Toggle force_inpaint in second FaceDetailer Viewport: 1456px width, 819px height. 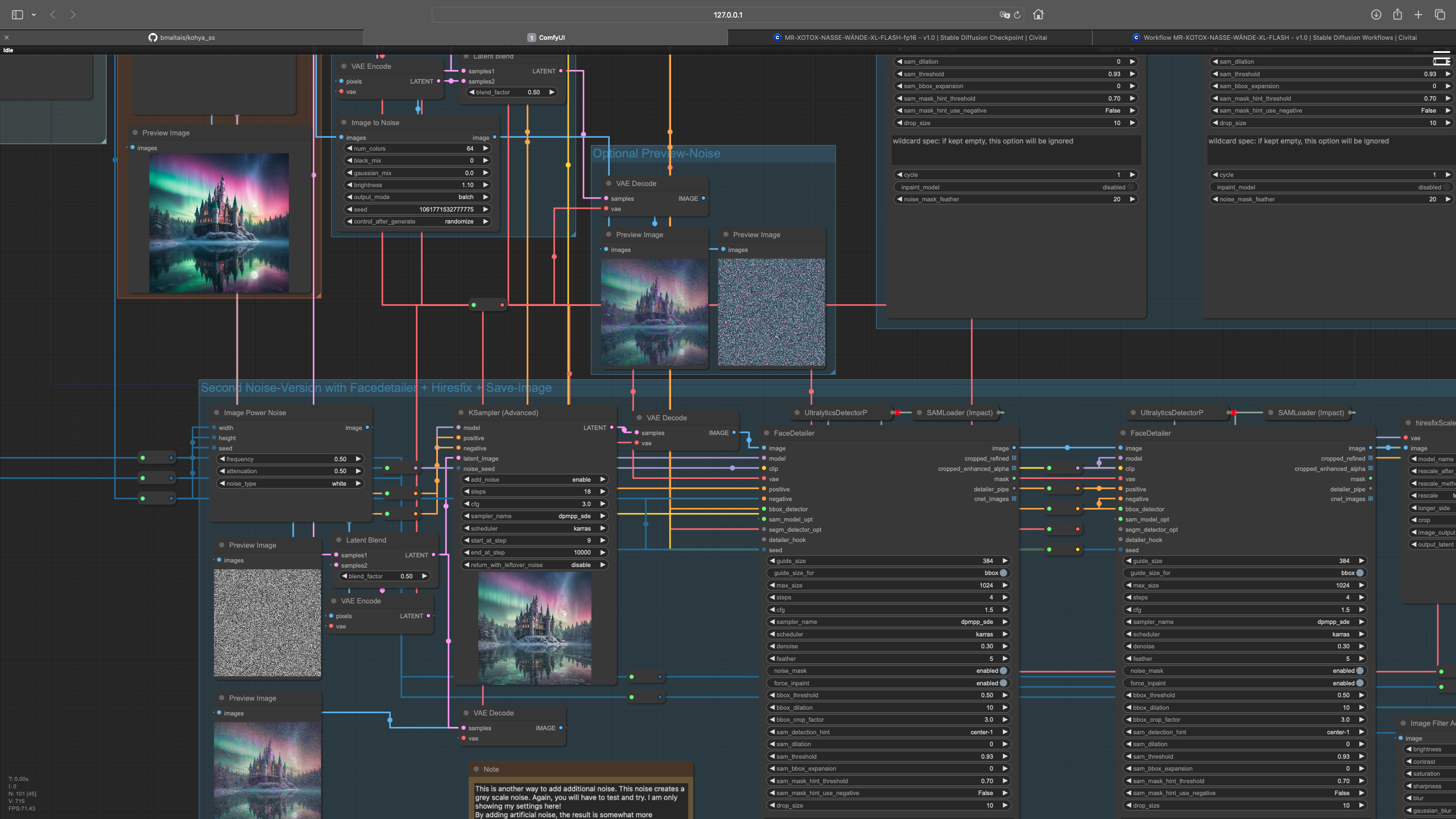pos(1359,683)
